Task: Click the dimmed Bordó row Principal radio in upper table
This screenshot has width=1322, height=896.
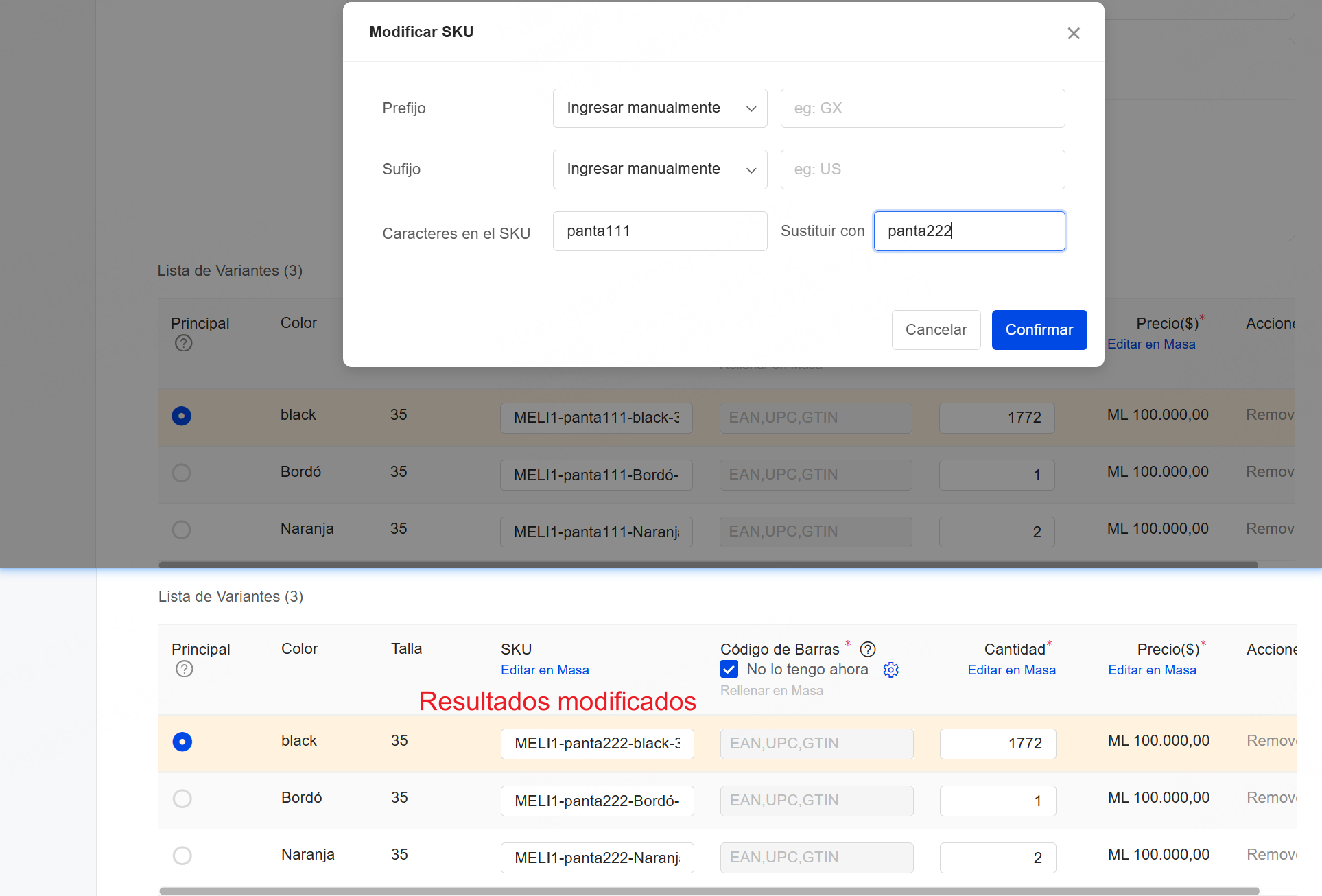Action: pos(181,473)
